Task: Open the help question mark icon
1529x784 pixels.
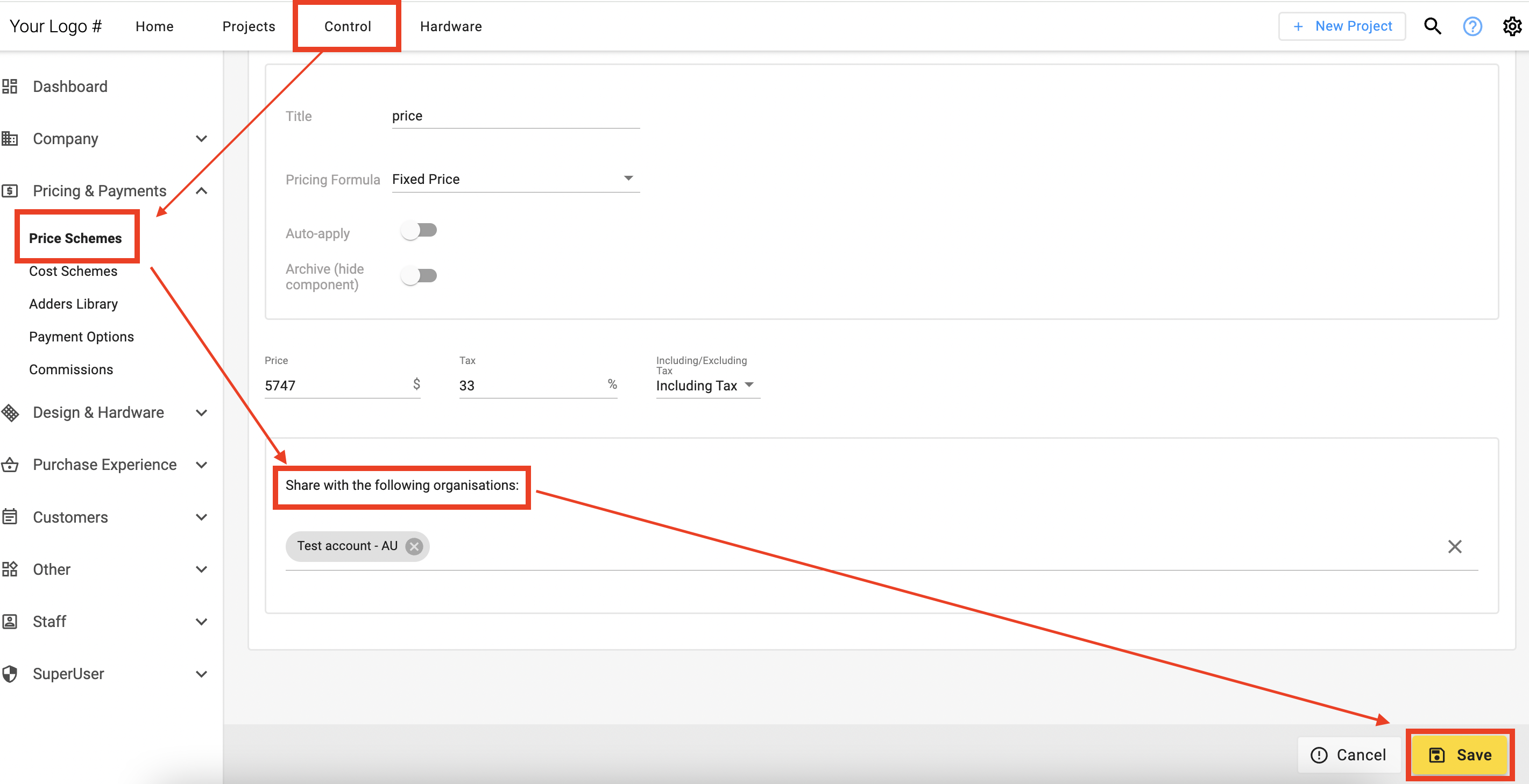Action: click(x=1472, y=26)
